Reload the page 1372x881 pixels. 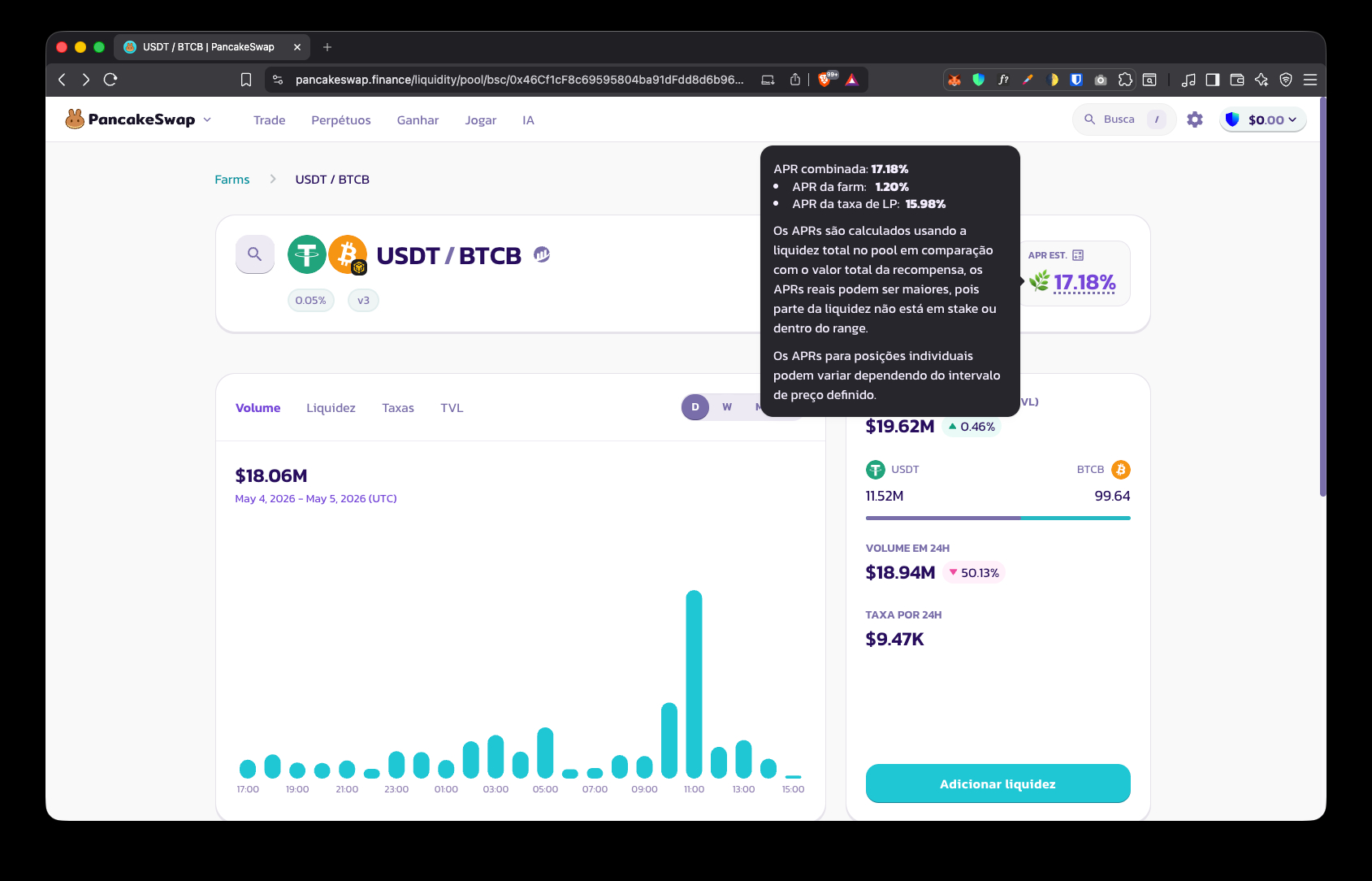[111, 80]
